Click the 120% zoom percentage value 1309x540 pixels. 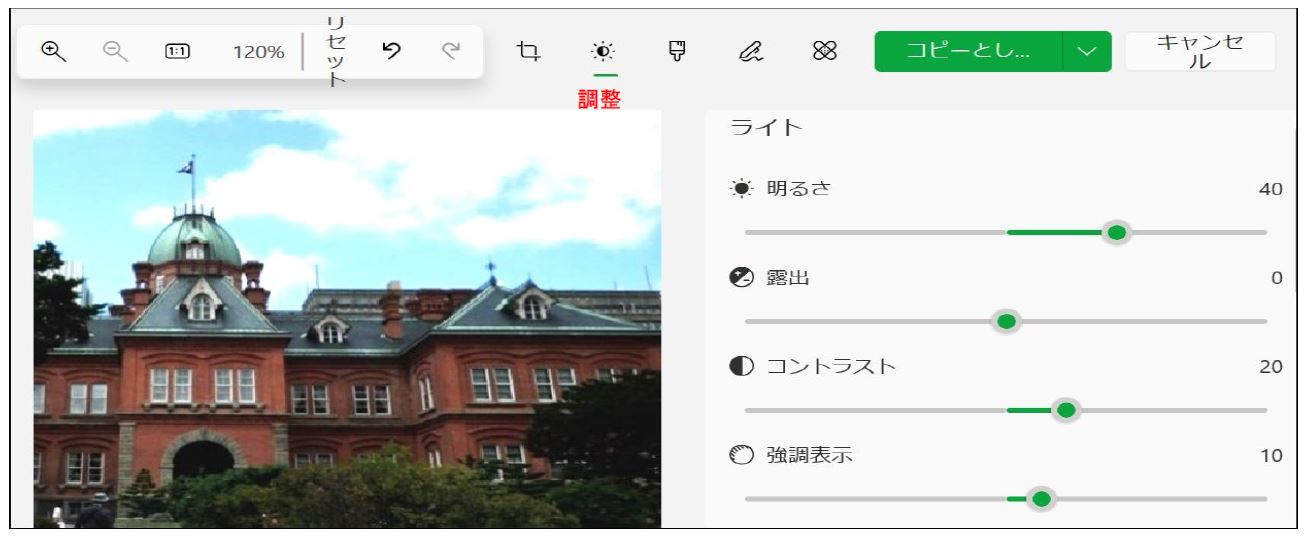(x=258, y=51)
